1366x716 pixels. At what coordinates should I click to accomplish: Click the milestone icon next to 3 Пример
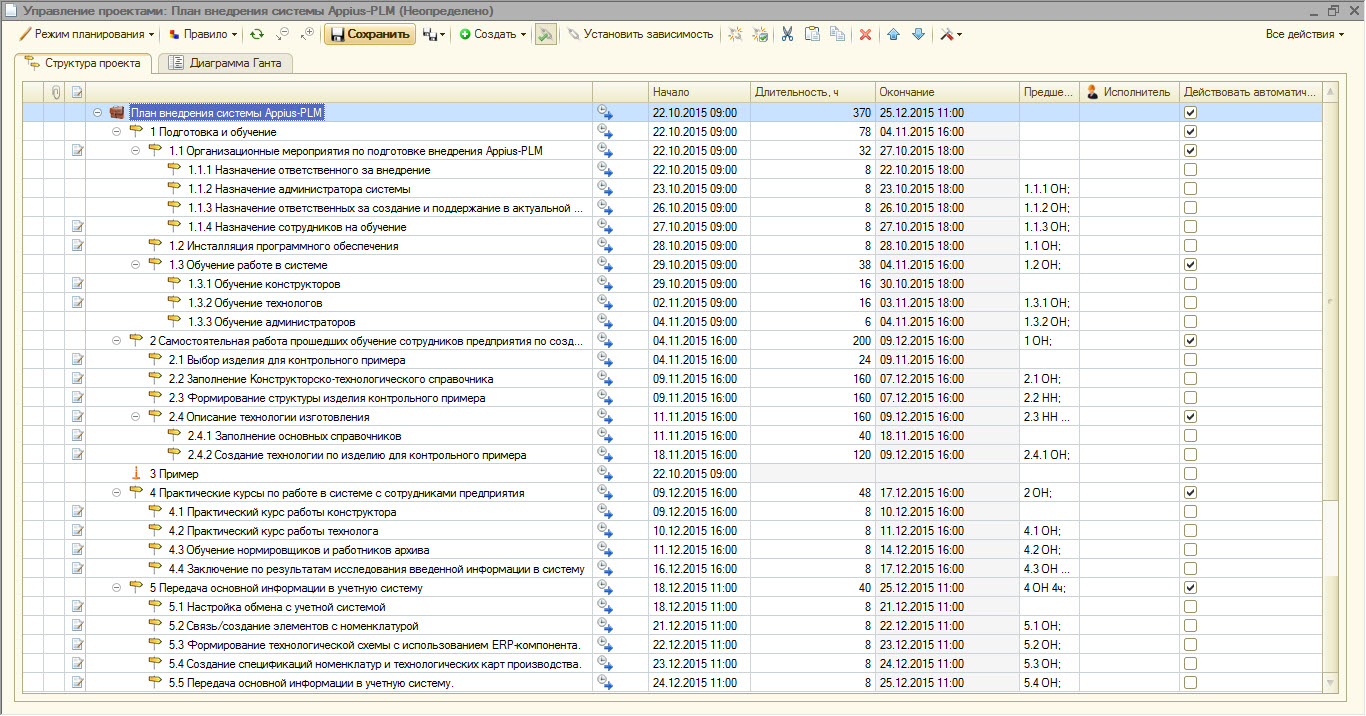click(137, 474)
